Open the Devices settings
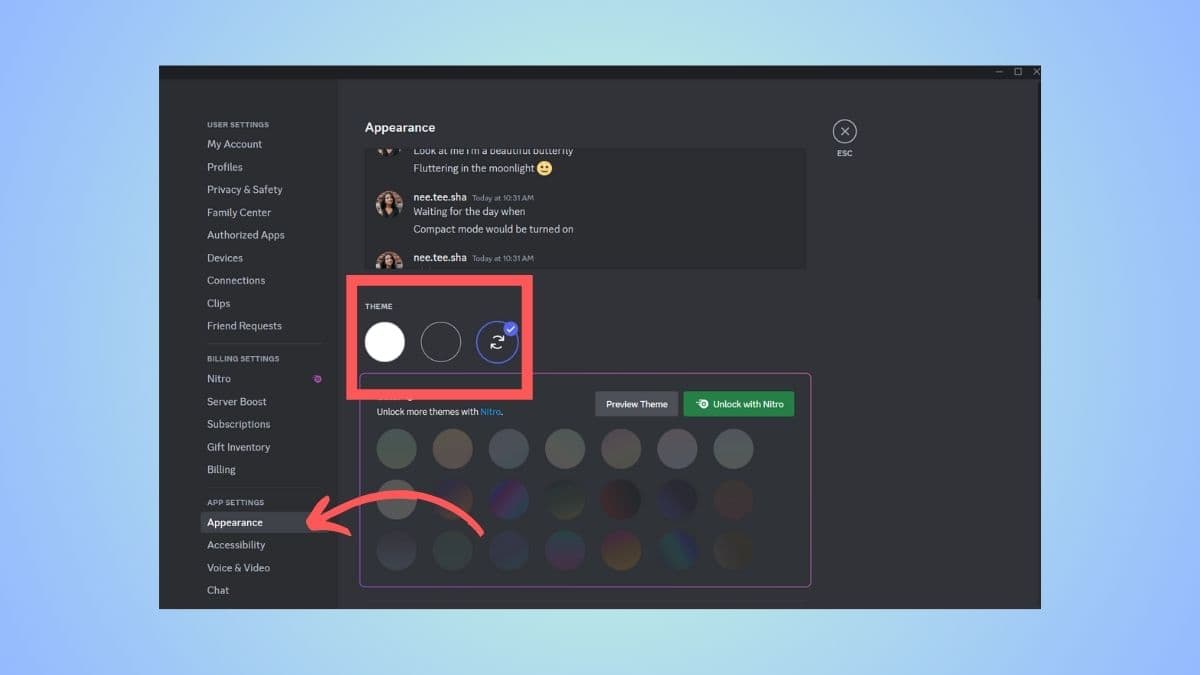The width and height of the screenshot is (1200, 675). click(x=225, y=258)
